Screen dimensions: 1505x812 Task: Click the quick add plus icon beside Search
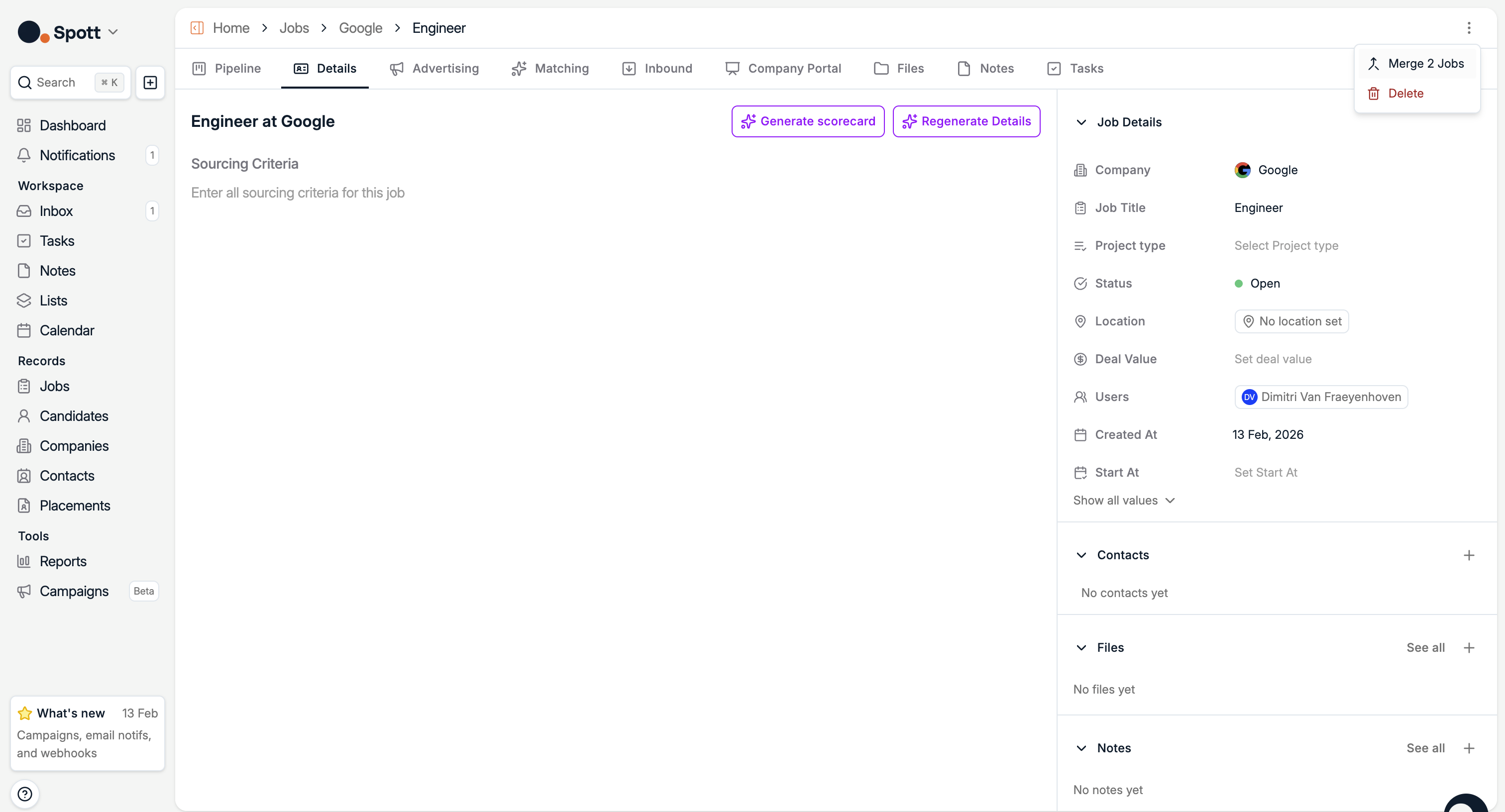pos(150,83)
